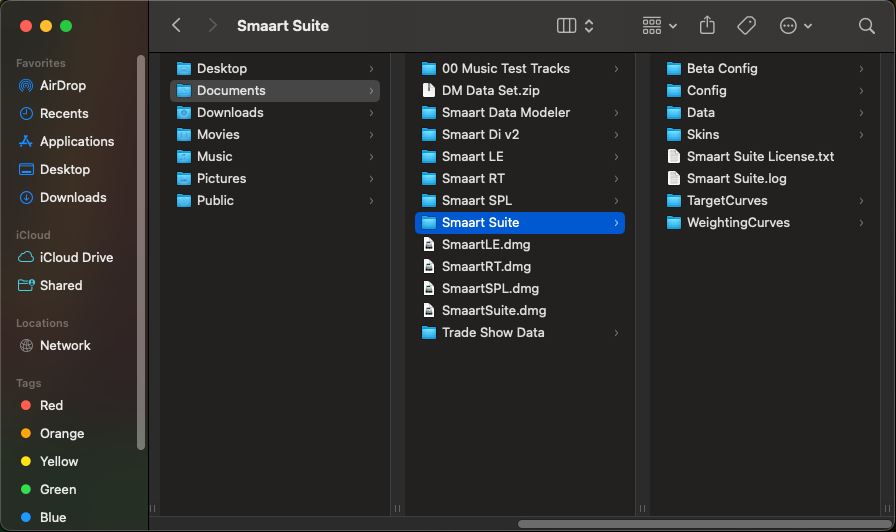896x532 pixels.
Task: Open the Group By grid dropdown
Action: click(x=659, y=26)
